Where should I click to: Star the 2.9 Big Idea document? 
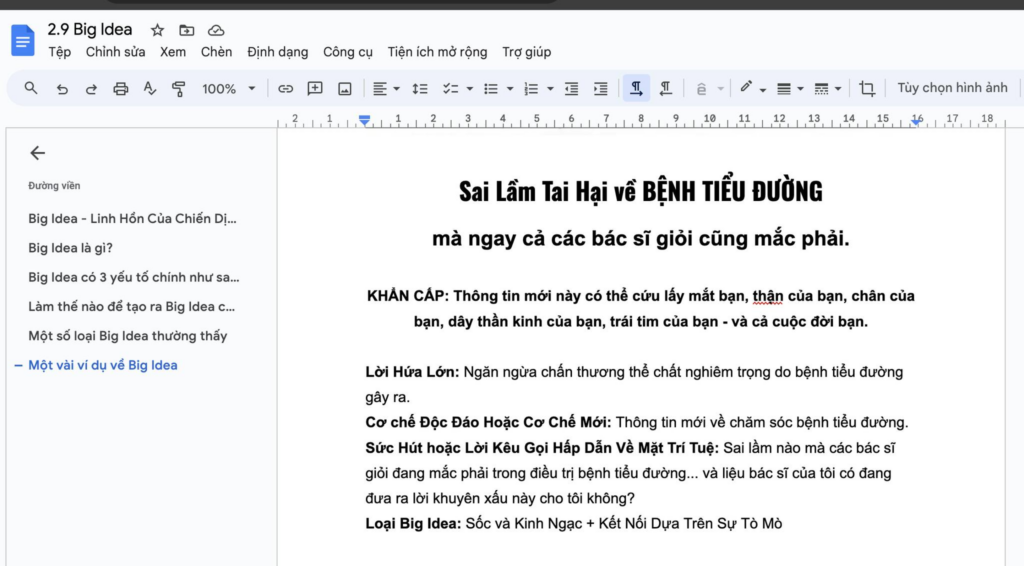pyautogui.click(x=157, y=30)
